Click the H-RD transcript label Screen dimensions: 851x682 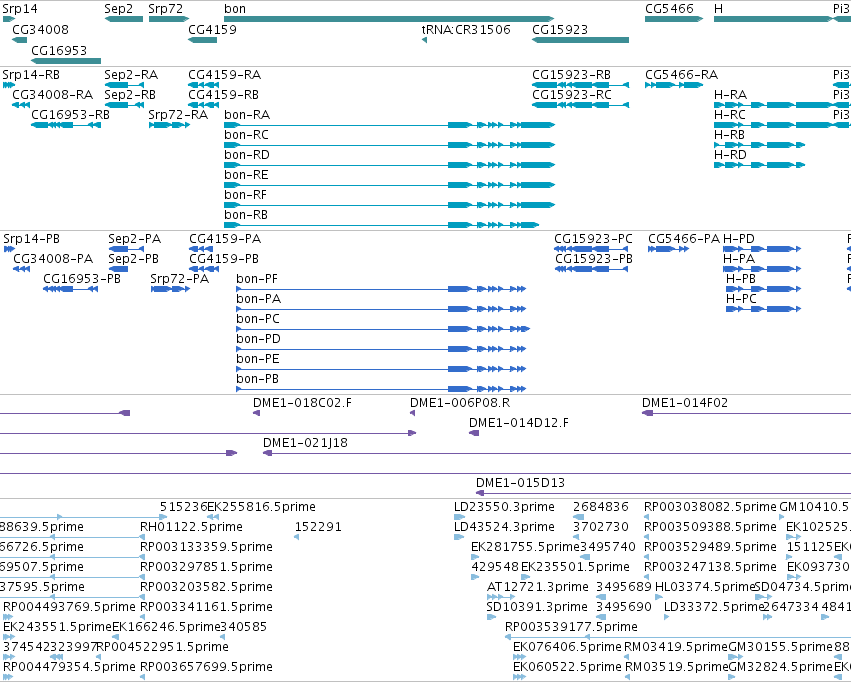coord(731,155)
